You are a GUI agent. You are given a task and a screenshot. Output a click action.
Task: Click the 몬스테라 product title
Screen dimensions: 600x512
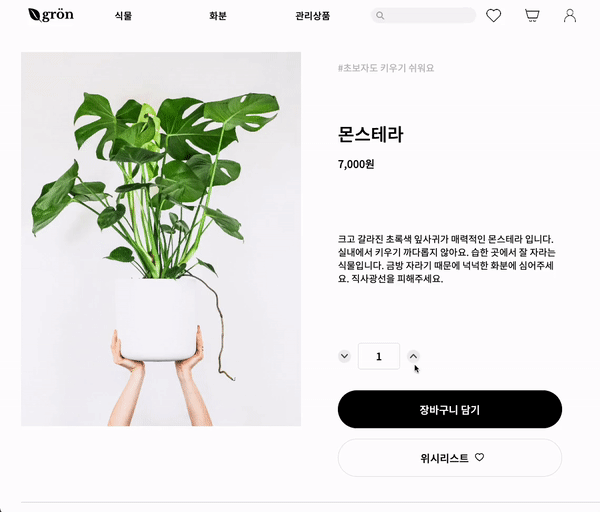[370, 134]
